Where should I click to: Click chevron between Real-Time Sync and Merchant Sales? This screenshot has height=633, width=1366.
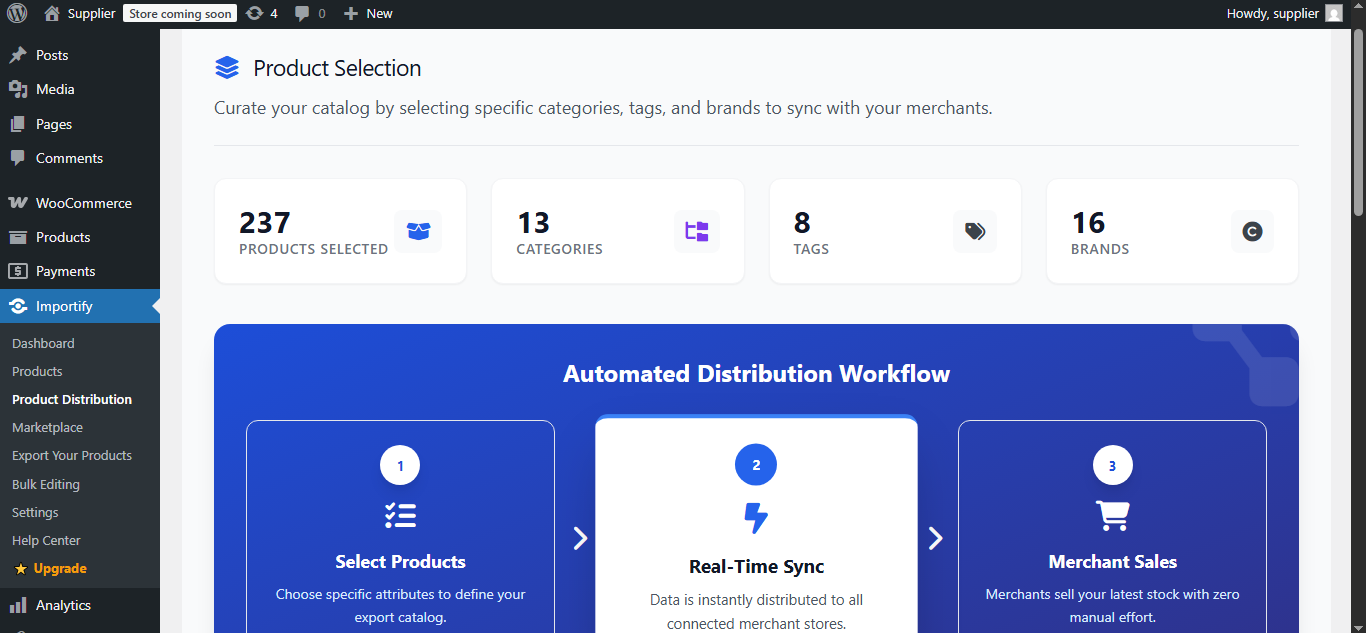point(936,538)
